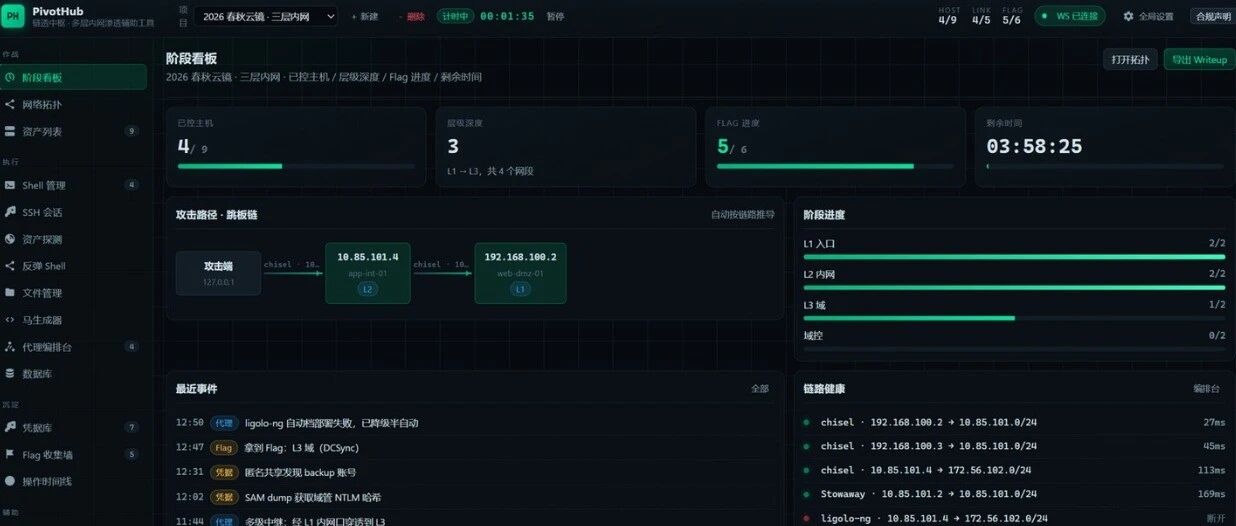Click 匿名共享发现 backup 账号 event

(x=300, y=472)
